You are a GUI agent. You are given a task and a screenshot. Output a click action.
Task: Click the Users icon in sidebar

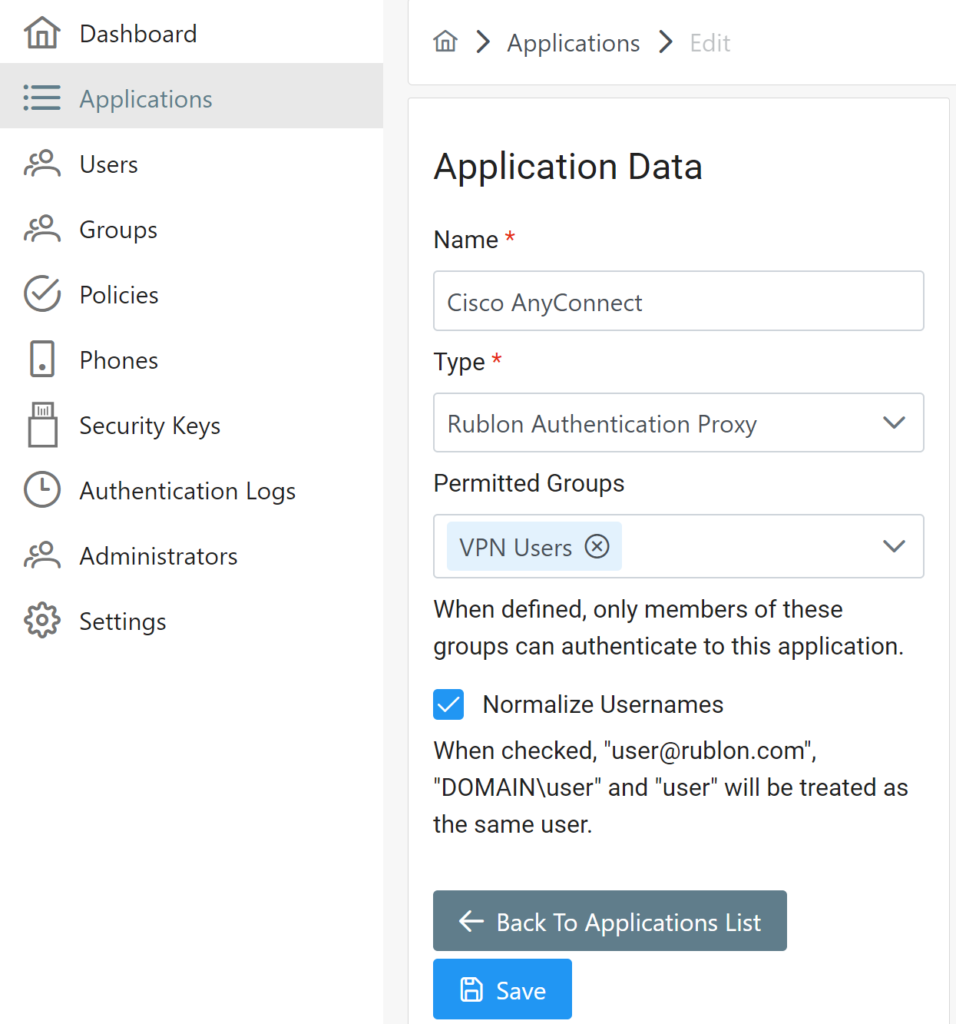tap(42, 164)
